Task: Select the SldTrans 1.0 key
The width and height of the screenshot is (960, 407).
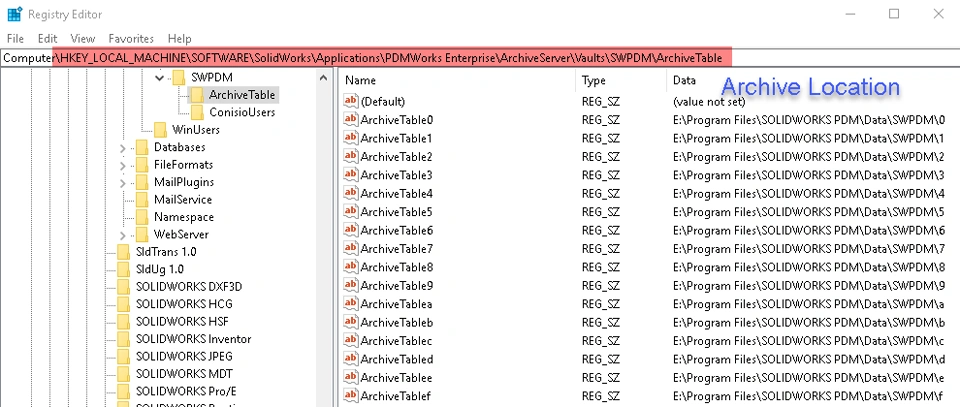Action: pos(166,252)
